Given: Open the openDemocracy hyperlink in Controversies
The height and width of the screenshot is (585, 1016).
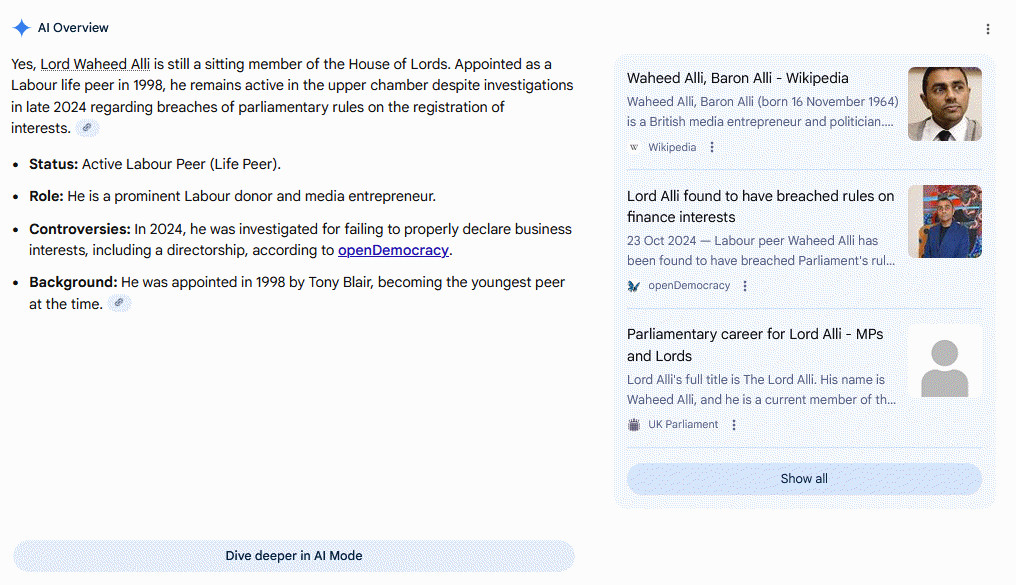Looking at the screenshot, I should click(393, 250).
